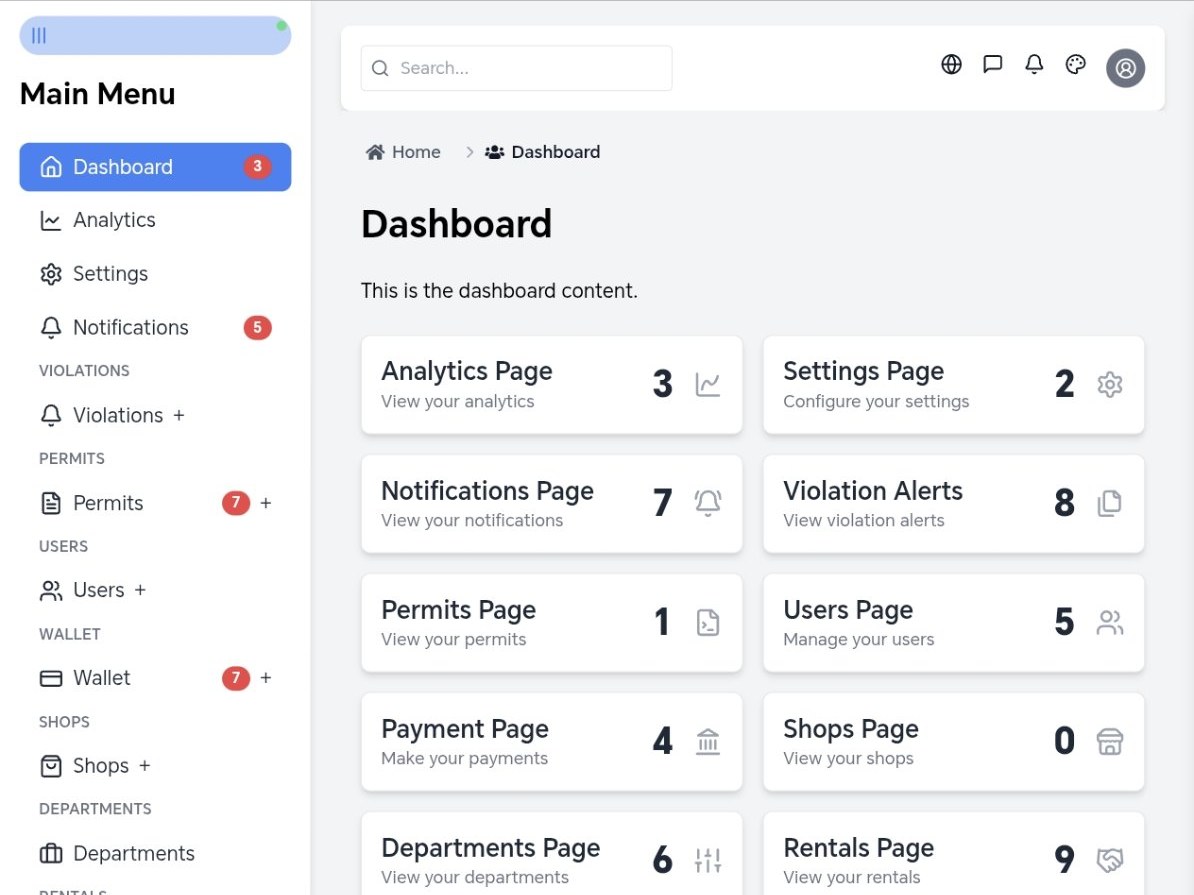1194x895 pixels.
Task: Click the bag icon beside Shops menu
Action: pos(51,766)
